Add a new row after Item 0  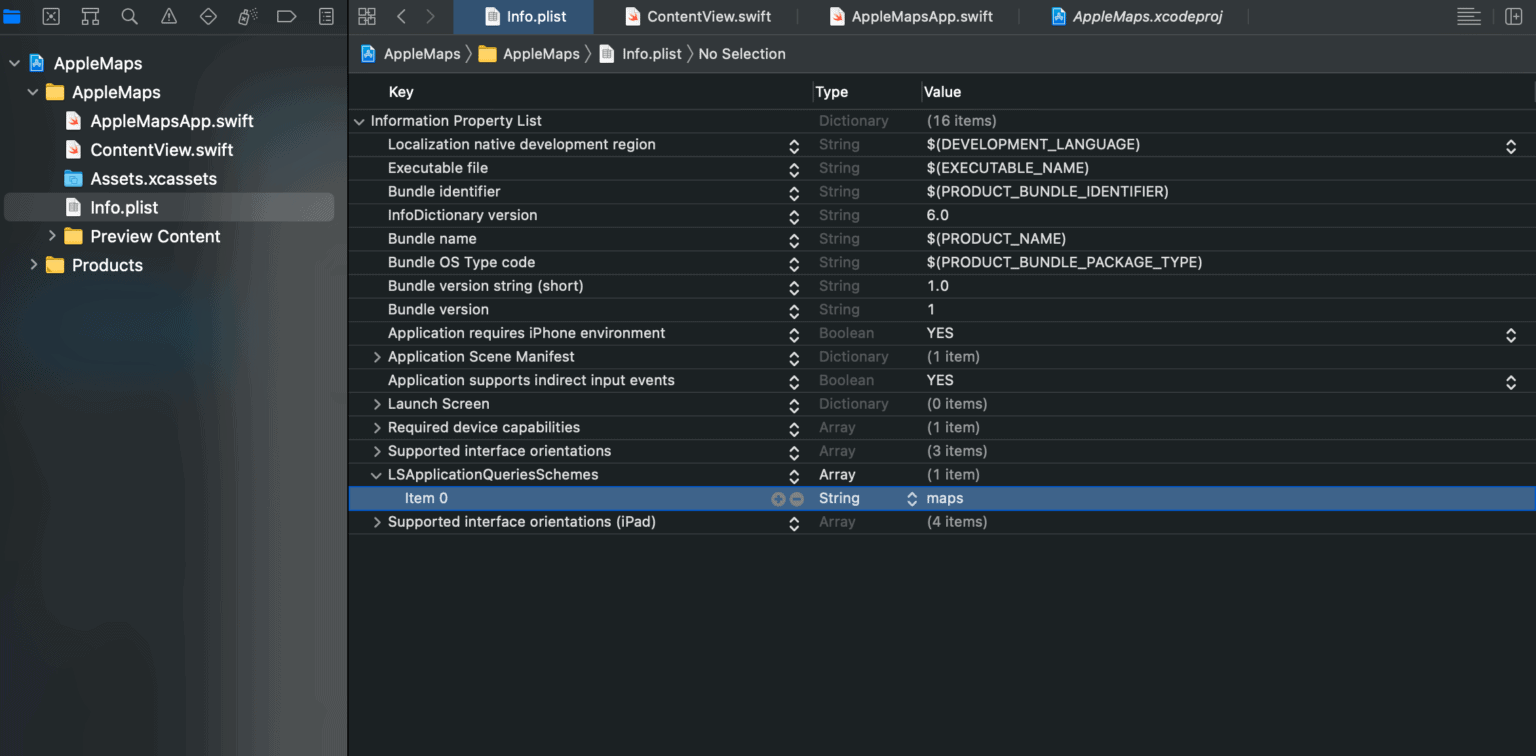[x=778, y=499]
